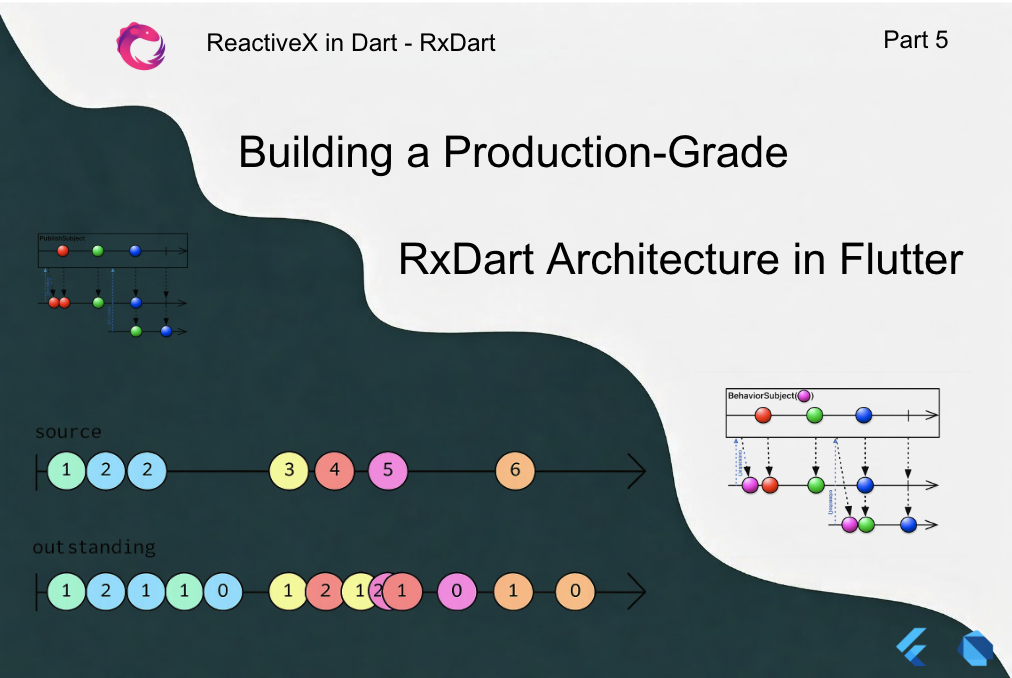Click "ReactiveX in Dart - RxDart" header text
This screenshot has width=1012, height=678.
[x=350, y=43]
